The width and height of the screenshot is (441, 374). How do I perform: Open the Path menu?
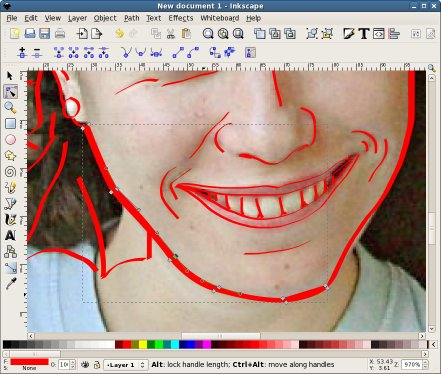point(132,18)
